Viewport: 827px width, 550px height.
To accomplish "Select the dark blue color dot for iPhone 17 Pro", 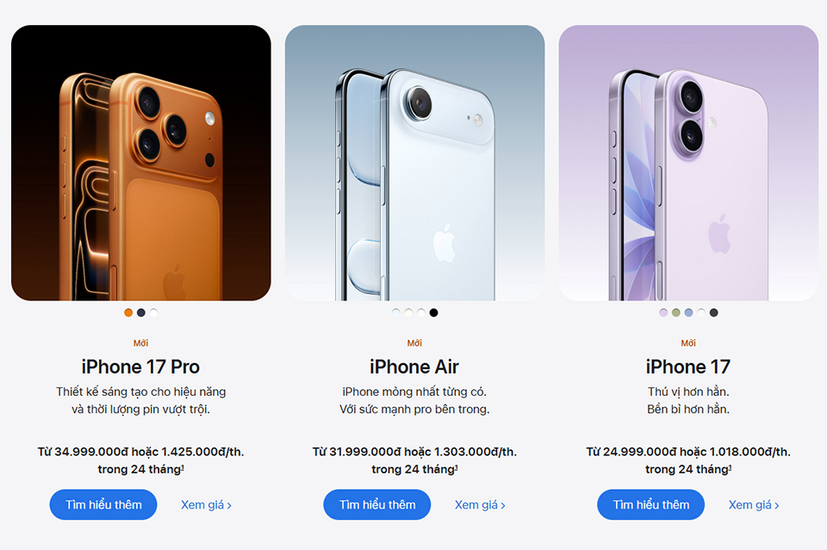I will 141,313.
